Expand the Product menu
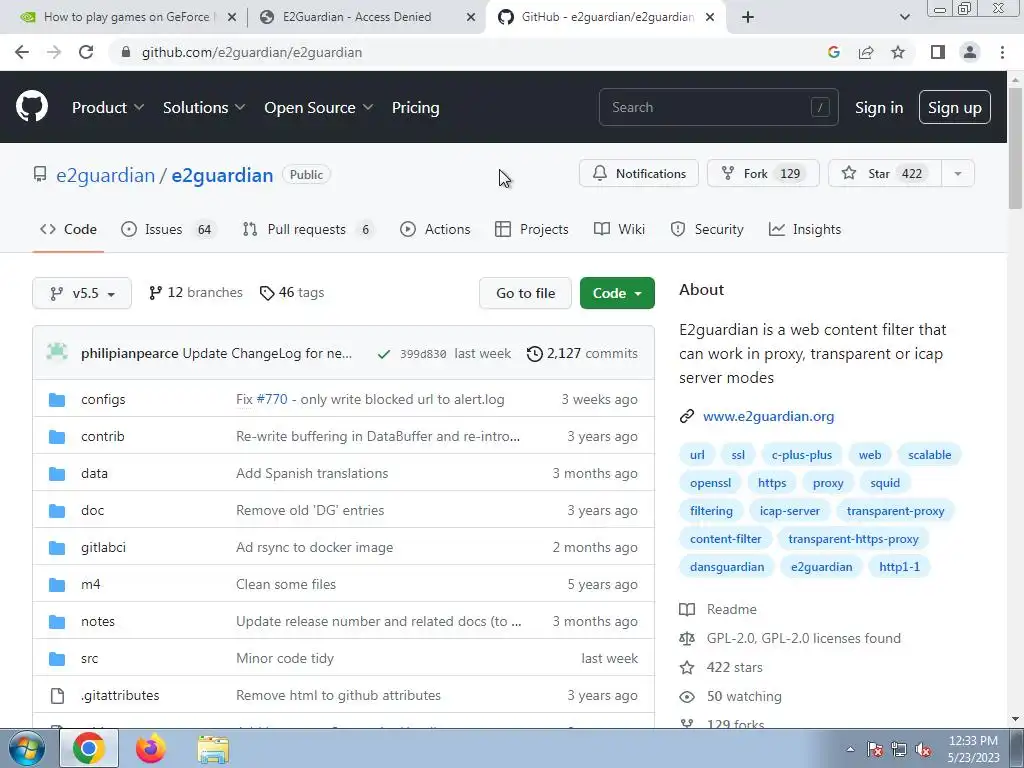Image resolution: width=1024 pixels, height=768 pixels. click(108, 108)
